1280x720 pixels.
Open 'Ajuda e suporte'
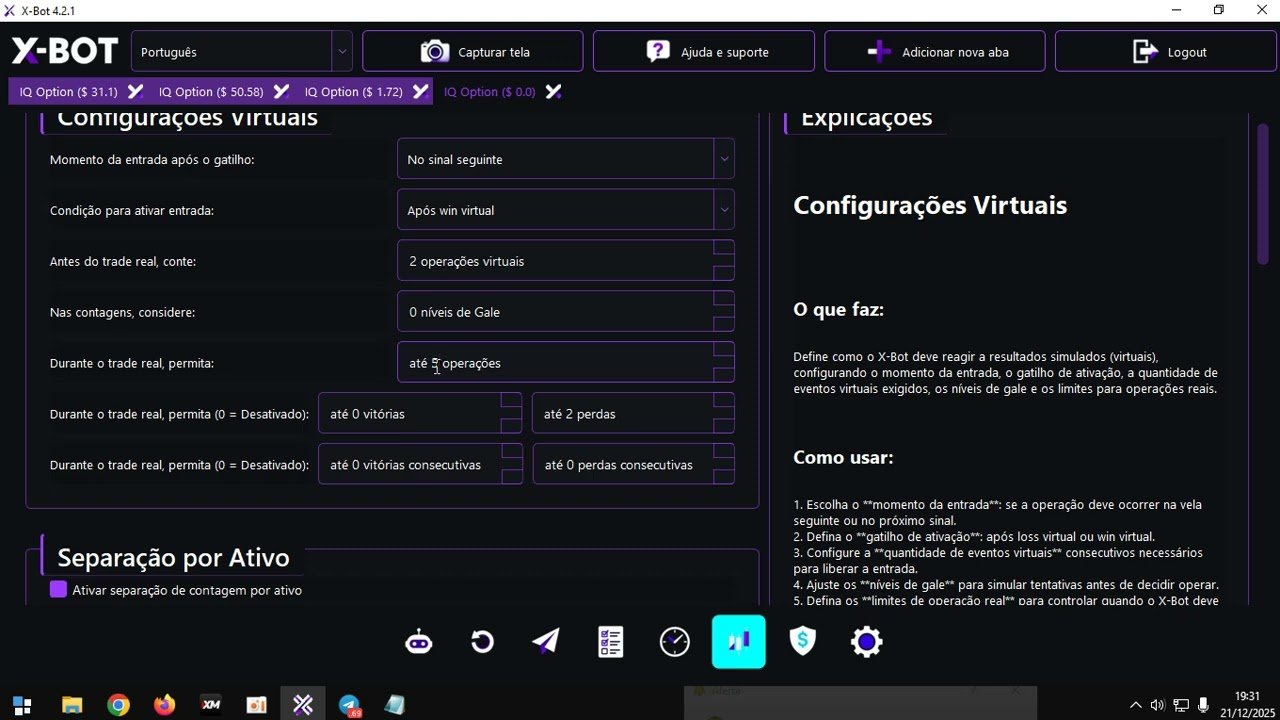703,50
